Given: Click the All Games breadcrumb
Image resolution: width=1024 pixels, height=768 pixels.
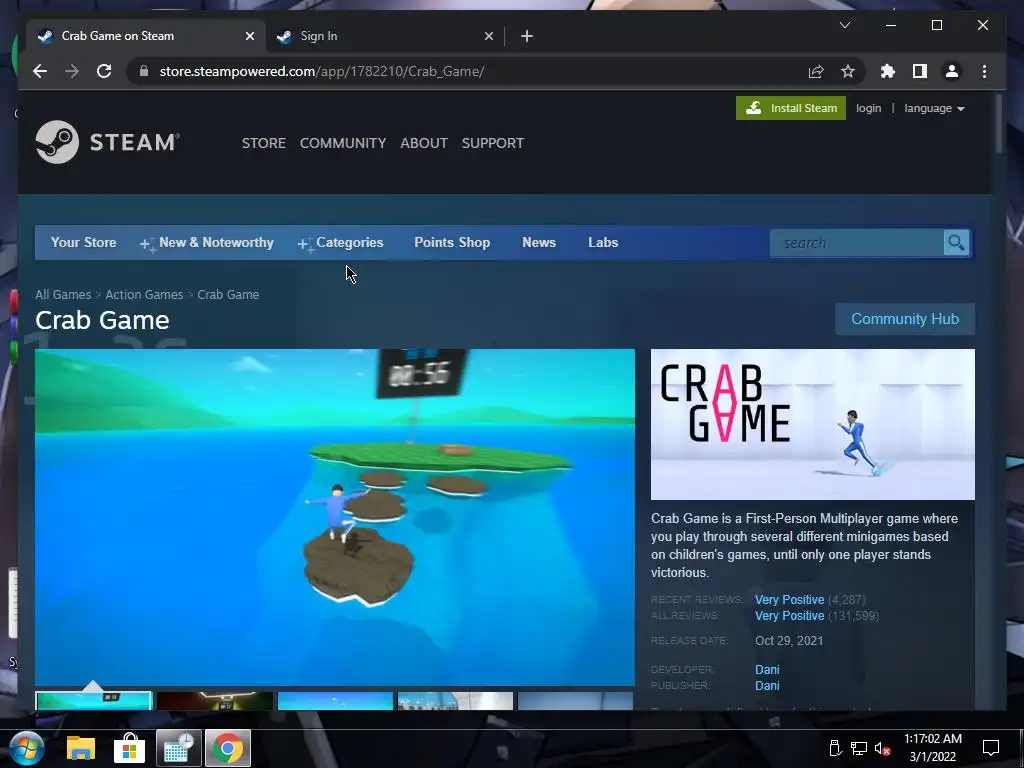Looking at the screenshot, I should click(x=63, y=295).
